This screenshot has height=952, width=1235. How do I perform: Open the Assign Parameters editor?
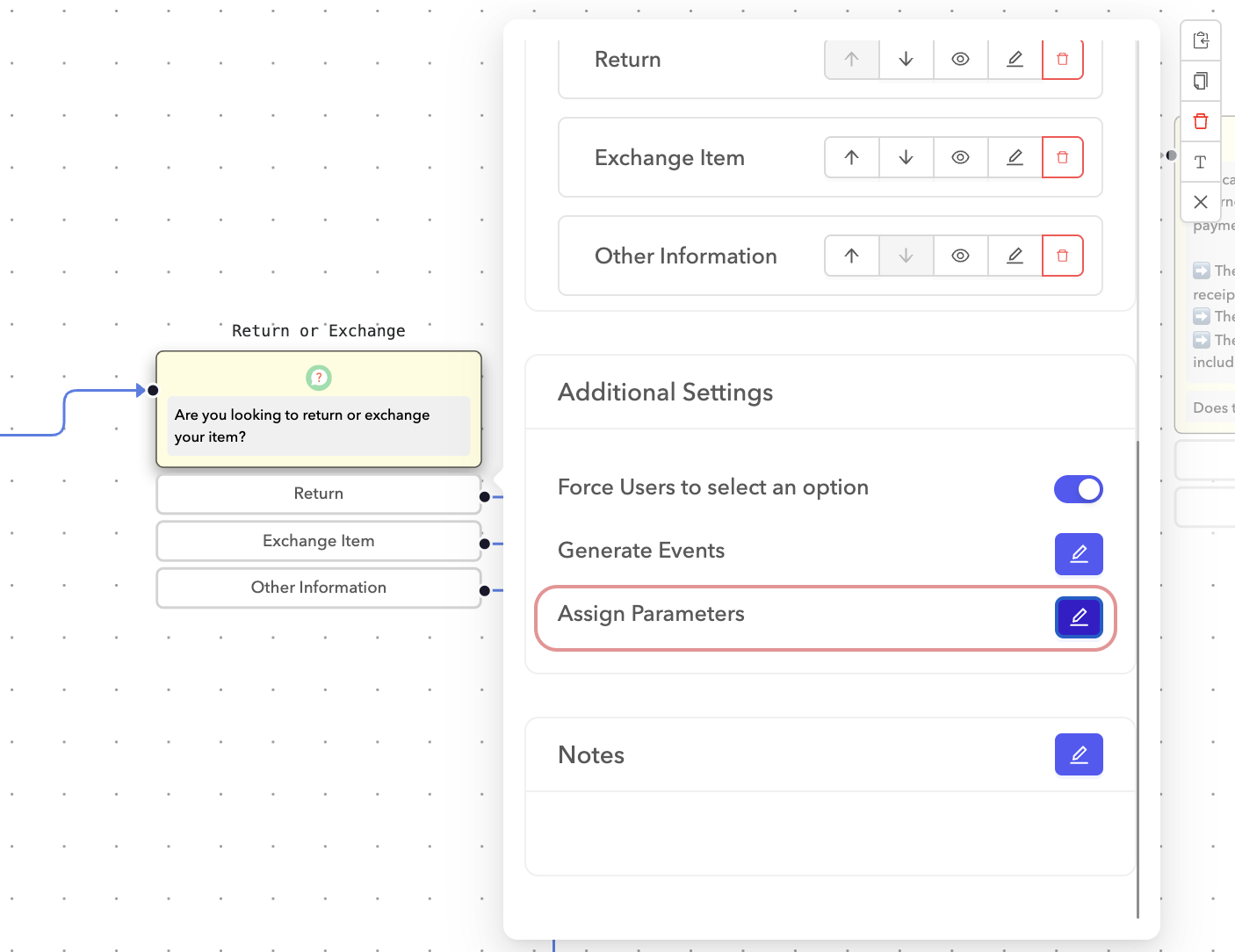point(1079,617)
